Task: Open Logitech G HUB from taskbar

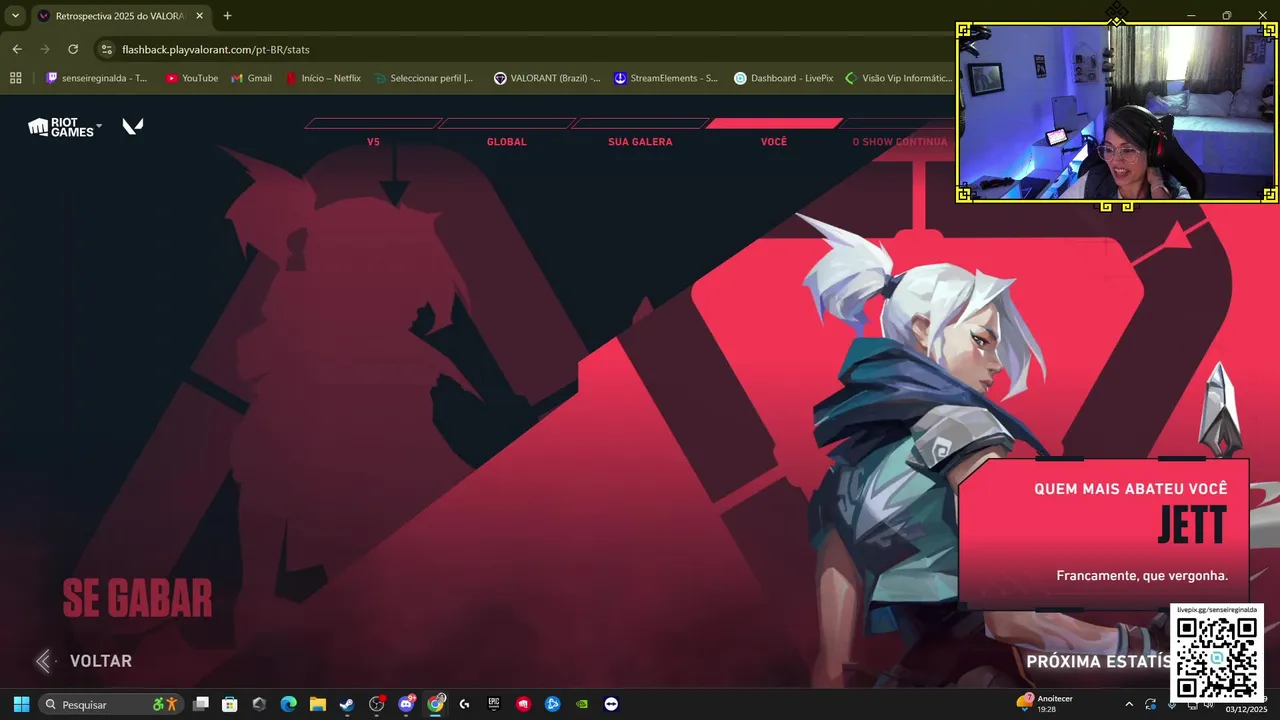Action: click(x=465, y=704)
